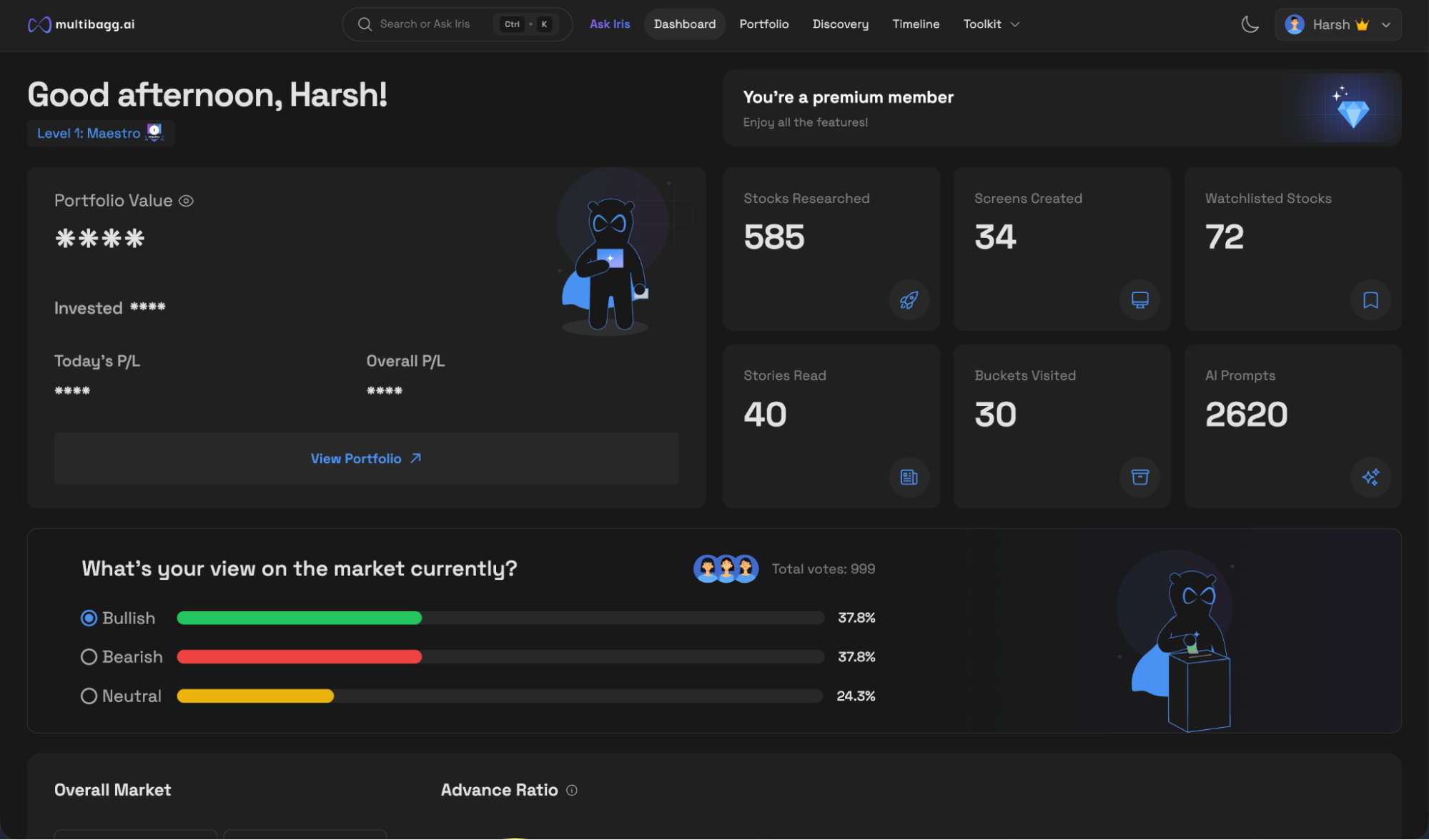Toggle portfolio value visibility eye icon

click(x=186, y=201)
